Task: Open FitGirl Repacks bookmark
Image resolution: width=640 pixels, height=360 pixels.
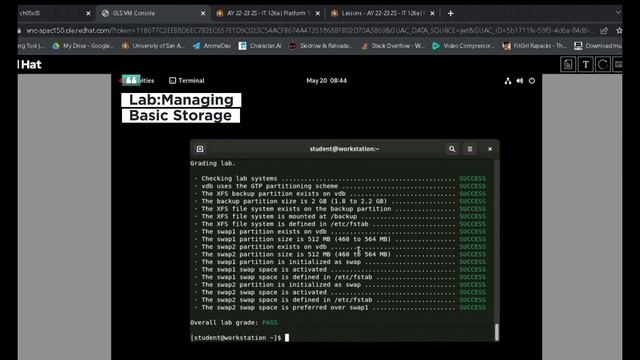Action: coord(534,46)
